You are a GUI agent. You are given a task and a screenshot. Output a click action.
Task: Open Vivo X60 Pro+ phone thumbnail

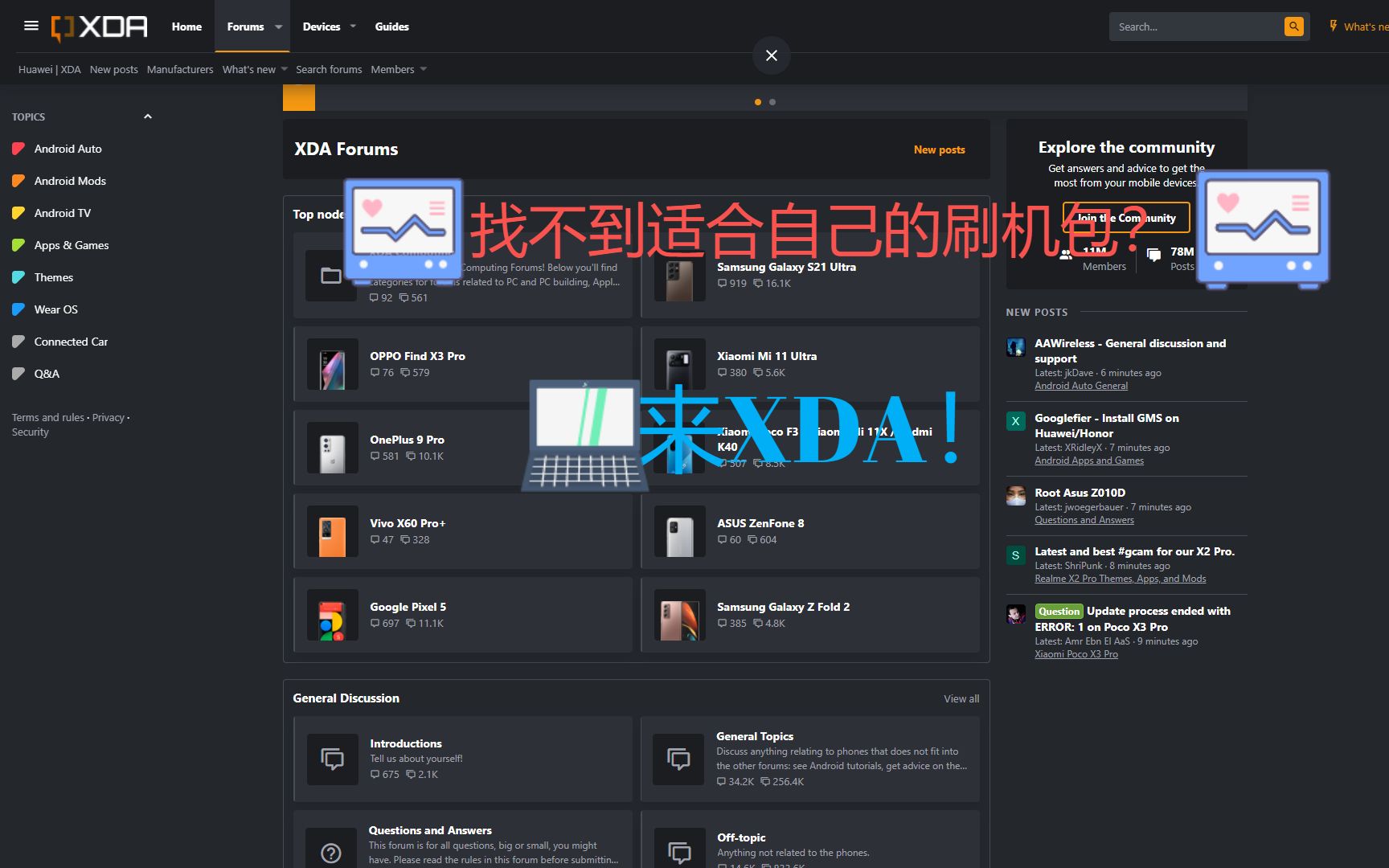[x=333, y=531]
